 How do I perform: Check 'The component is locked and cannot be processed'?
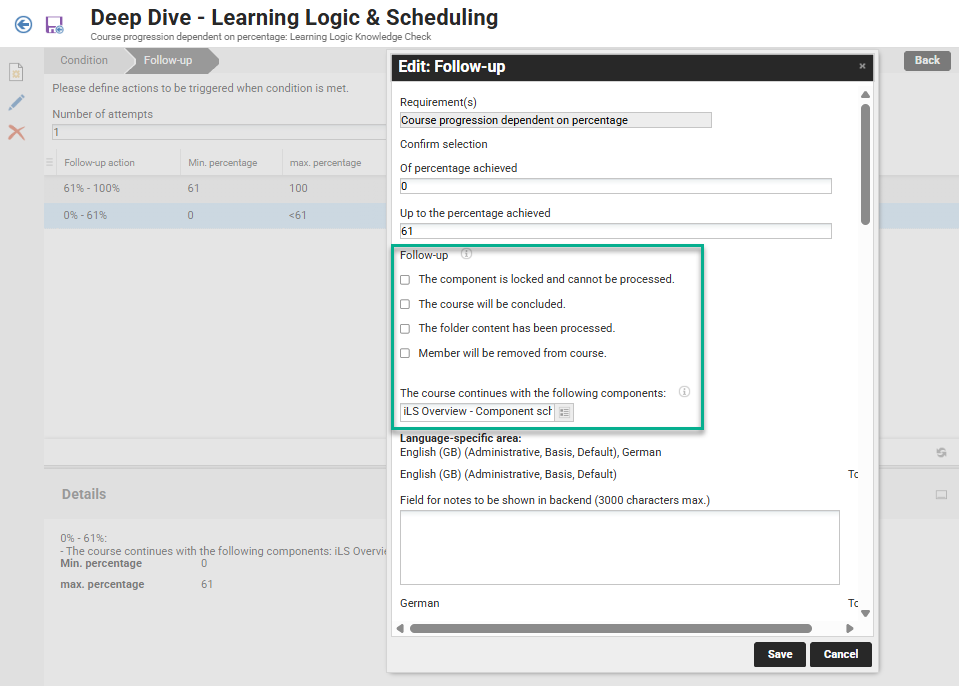[405, 280]
